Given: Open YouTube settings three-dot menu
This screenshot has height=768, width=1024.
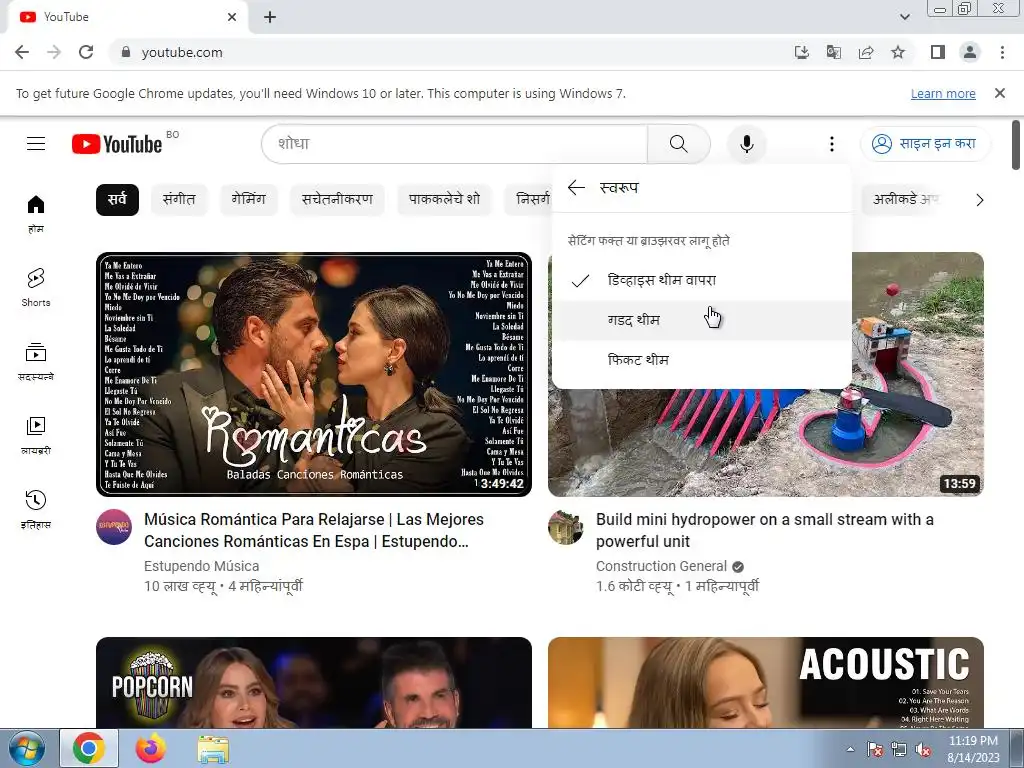Looking at the screenshot, I should [x=831, y=144].
